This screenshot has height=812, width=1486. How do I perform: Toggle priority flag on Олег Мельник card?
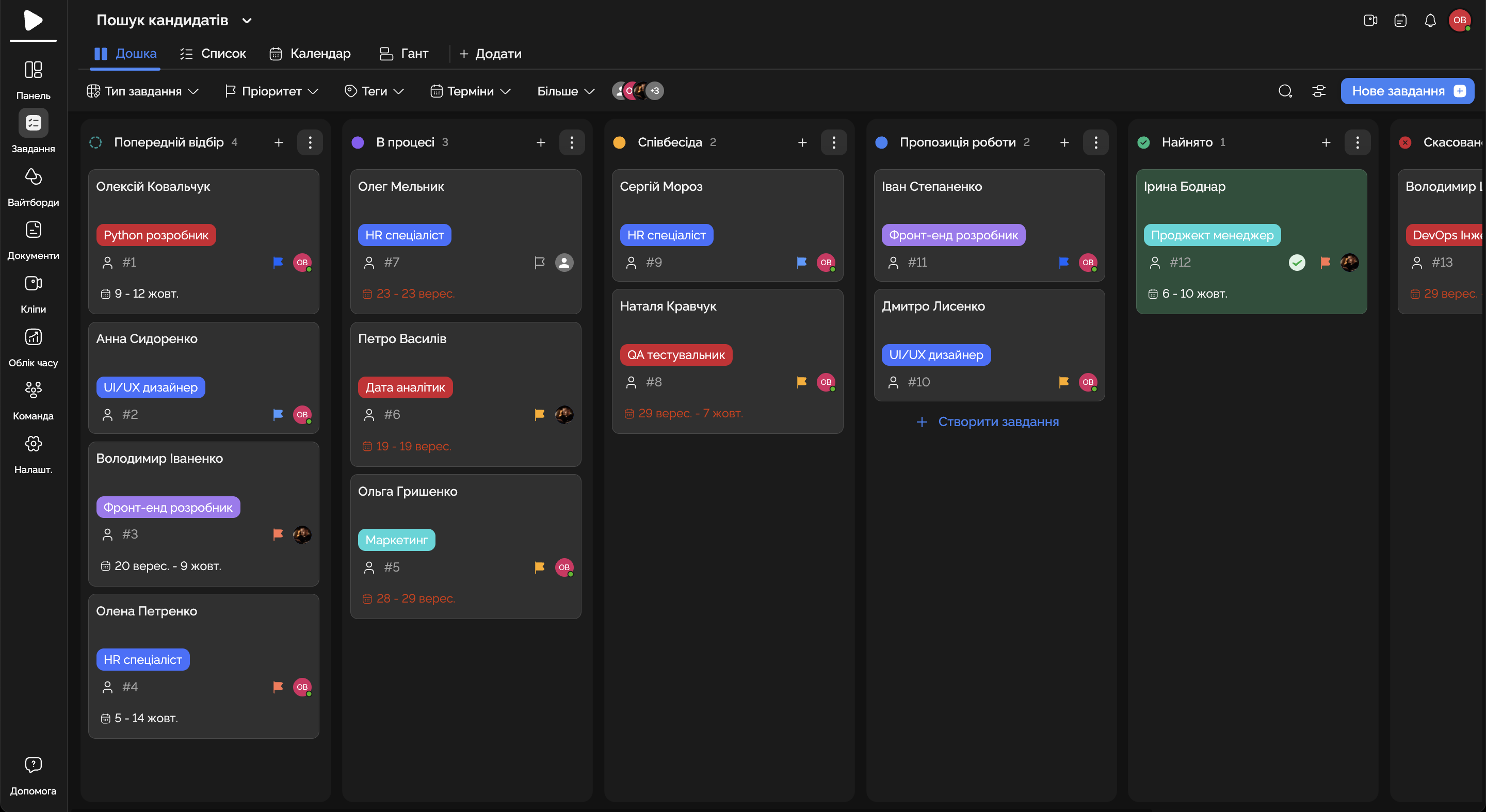[x=539, y=263]
